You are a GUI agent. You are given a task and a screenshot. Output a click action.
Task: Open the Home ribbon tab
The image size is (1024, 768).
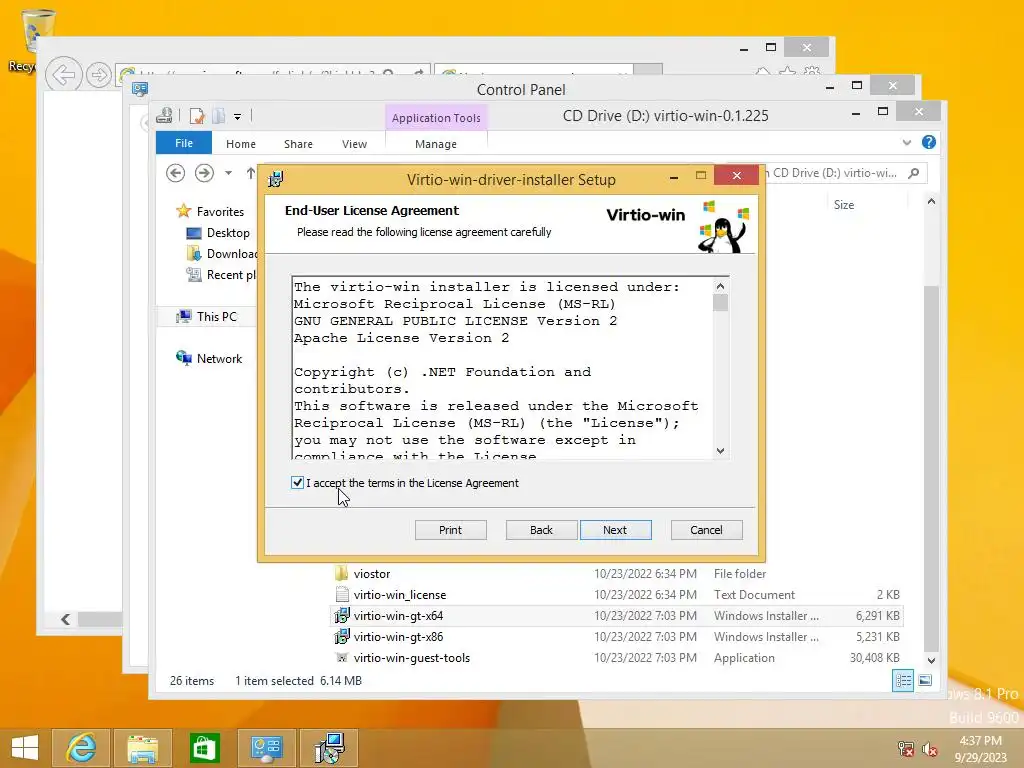[x=241, y=144]
